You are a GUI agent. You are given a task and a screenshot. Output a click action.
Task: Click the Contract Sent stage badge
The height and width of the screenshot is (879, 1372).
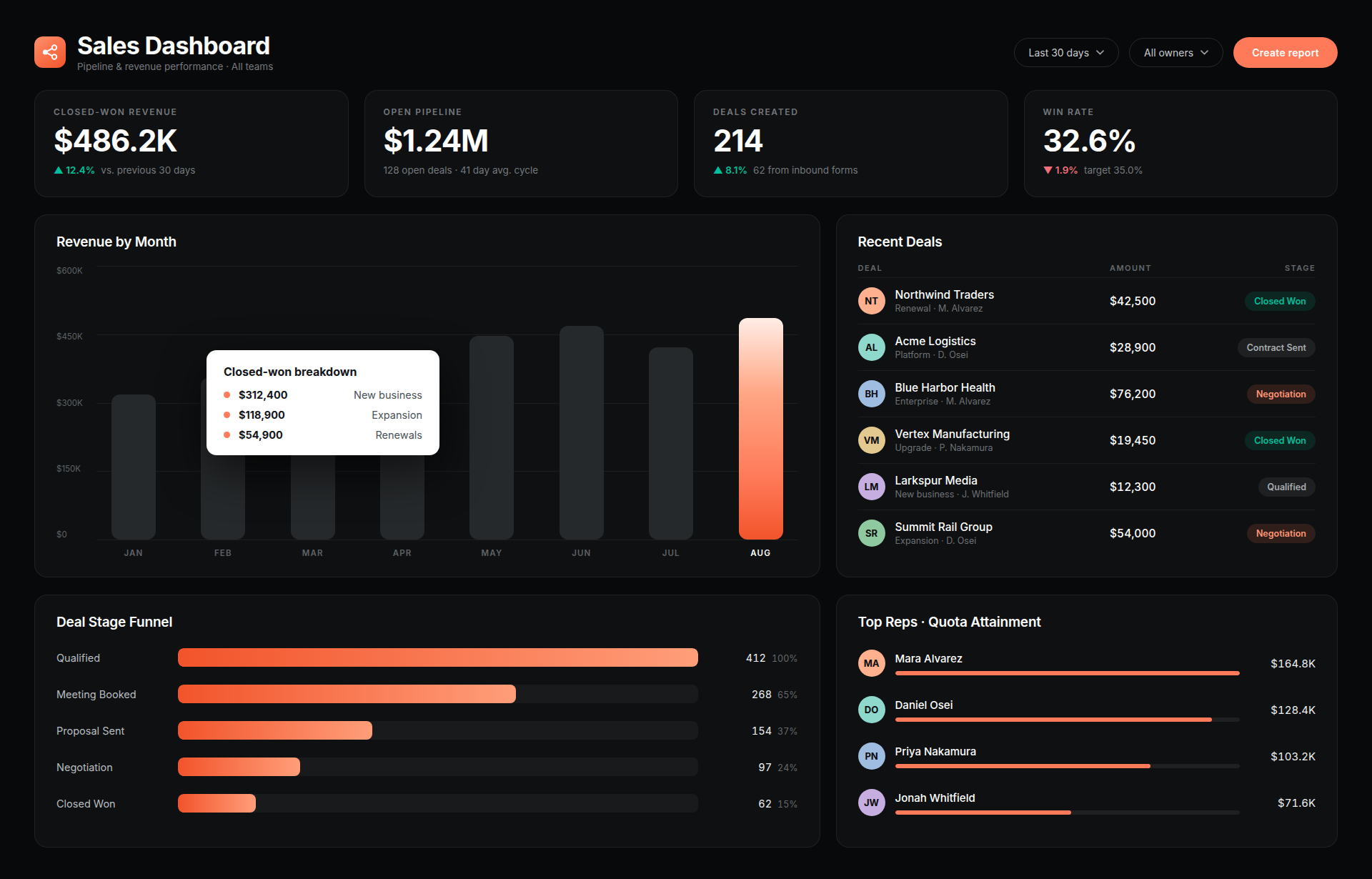(x=1276, y=347)
